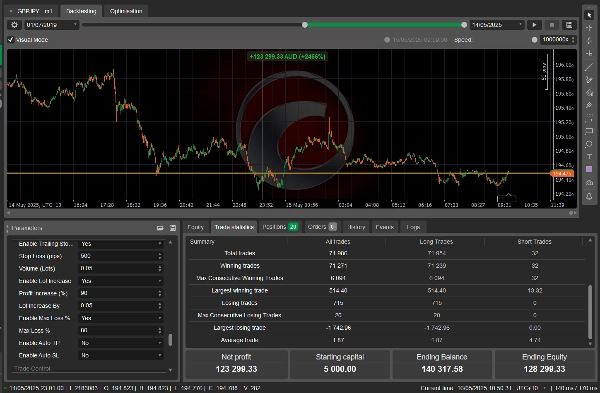Image resolution: width=600 pixels, height=393 pixels.
Task: Select the pencil freehand drawing tool
Action: pyautogui.click(x=589, y=80)
